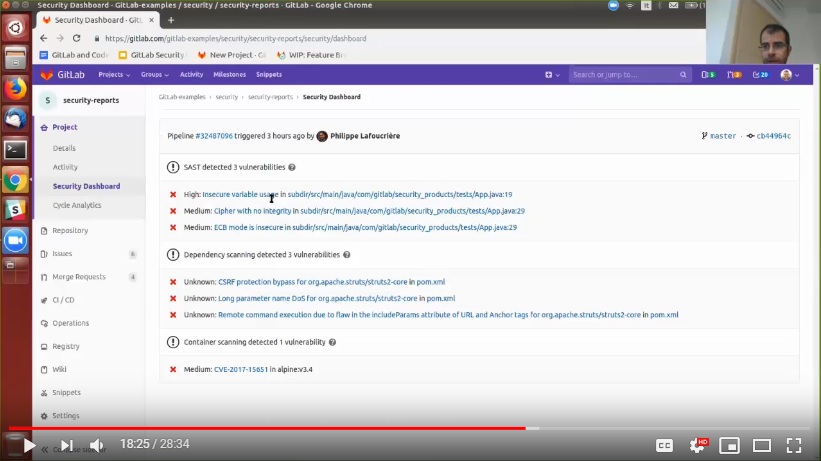Skip to next video
The width and height of the screenshot is (821, 461).
coord(66,446)
